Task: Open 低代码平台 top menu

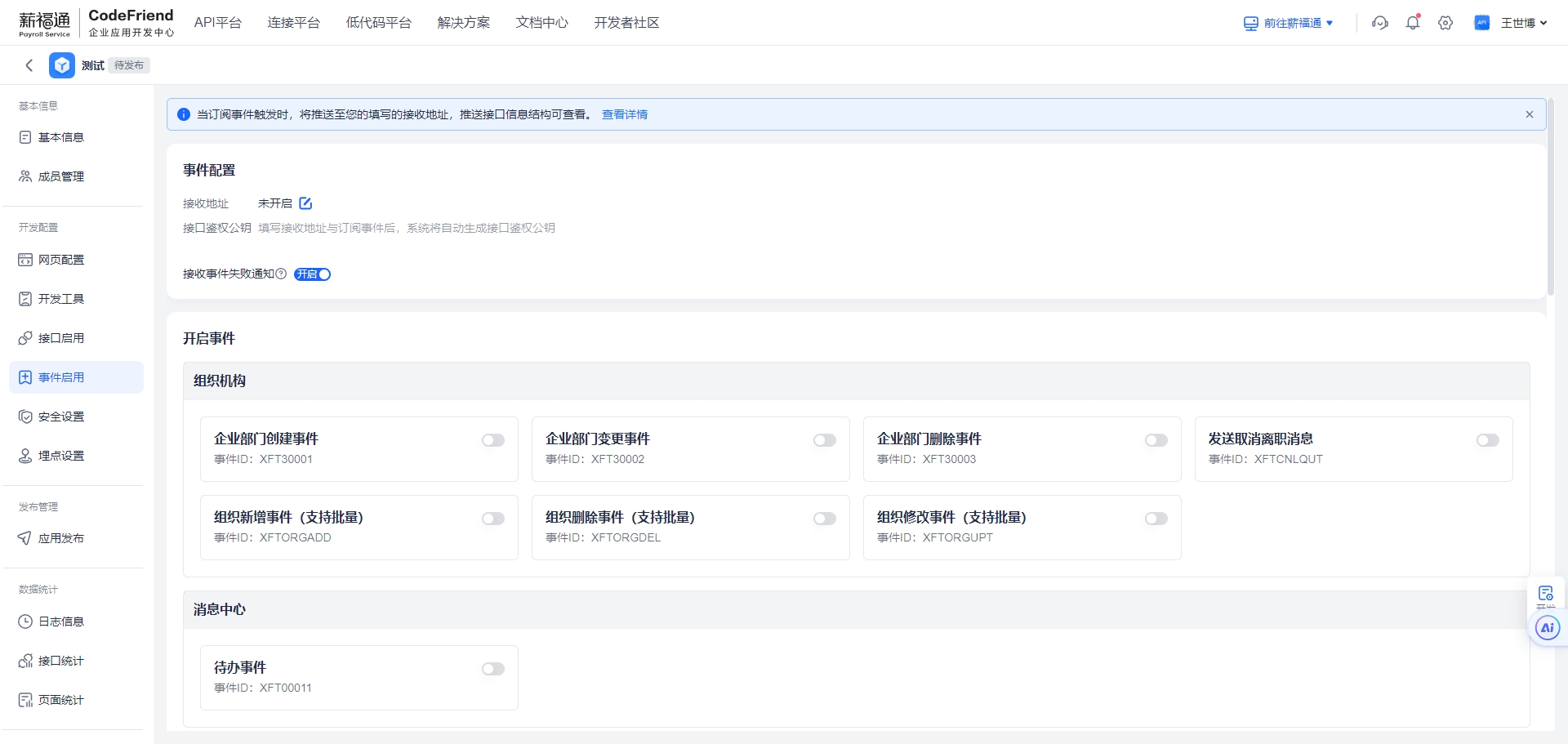Action: pyautogui.click(x=379, y=23)
